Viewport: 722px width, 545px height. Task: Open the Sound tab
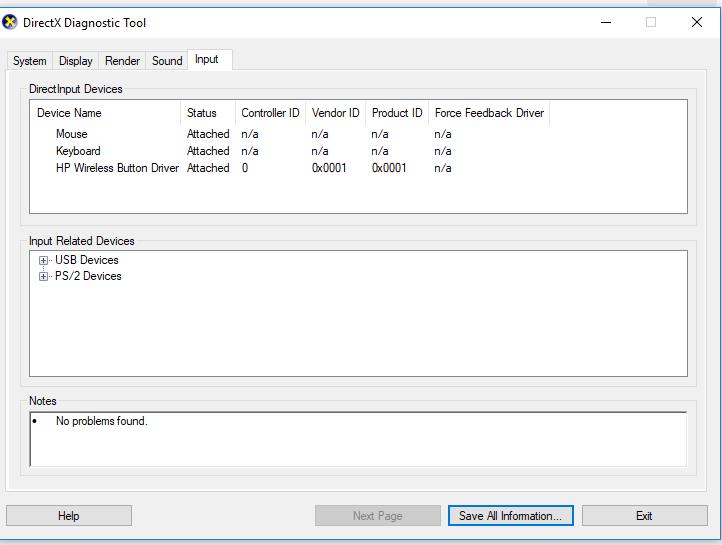[167, 61]
